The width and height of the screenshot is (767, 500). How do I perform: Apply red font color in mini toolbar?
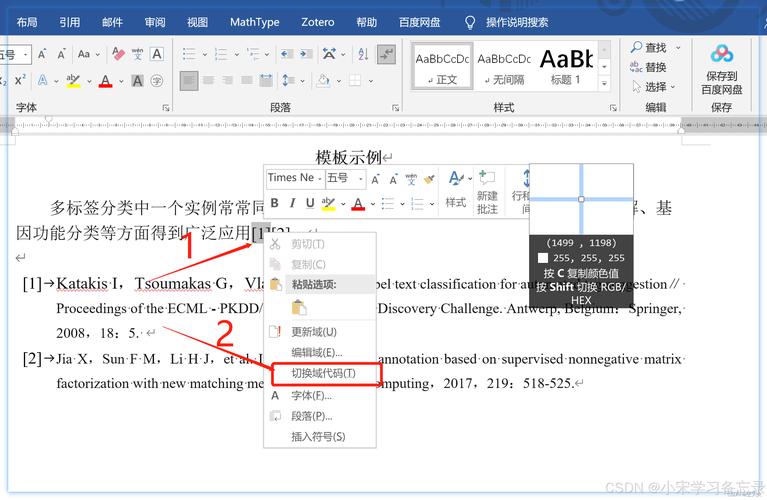(x=358, y=203)
